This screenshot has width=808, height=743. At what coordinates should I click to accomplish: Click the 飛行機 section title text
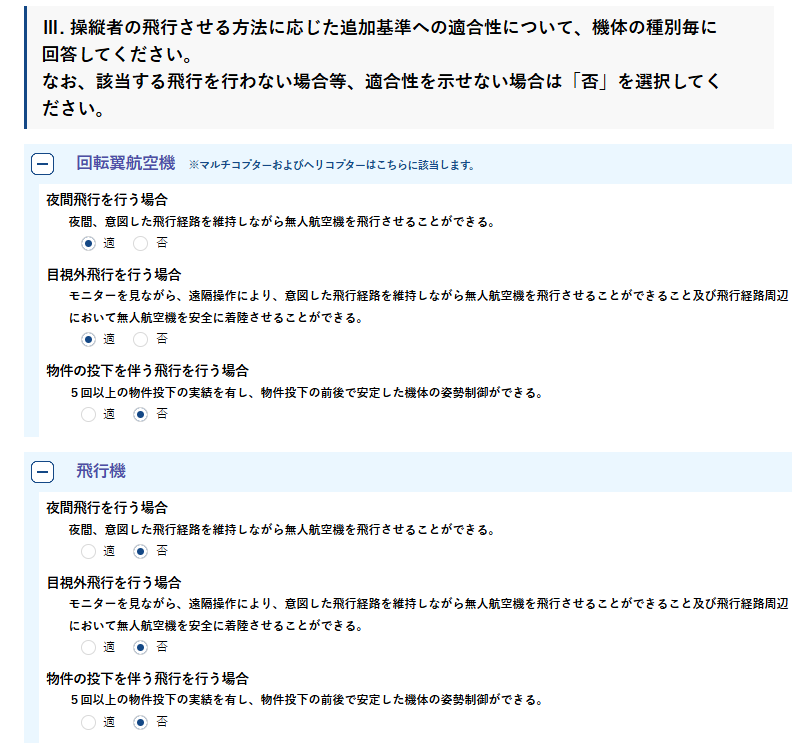(x=101, y=471)
